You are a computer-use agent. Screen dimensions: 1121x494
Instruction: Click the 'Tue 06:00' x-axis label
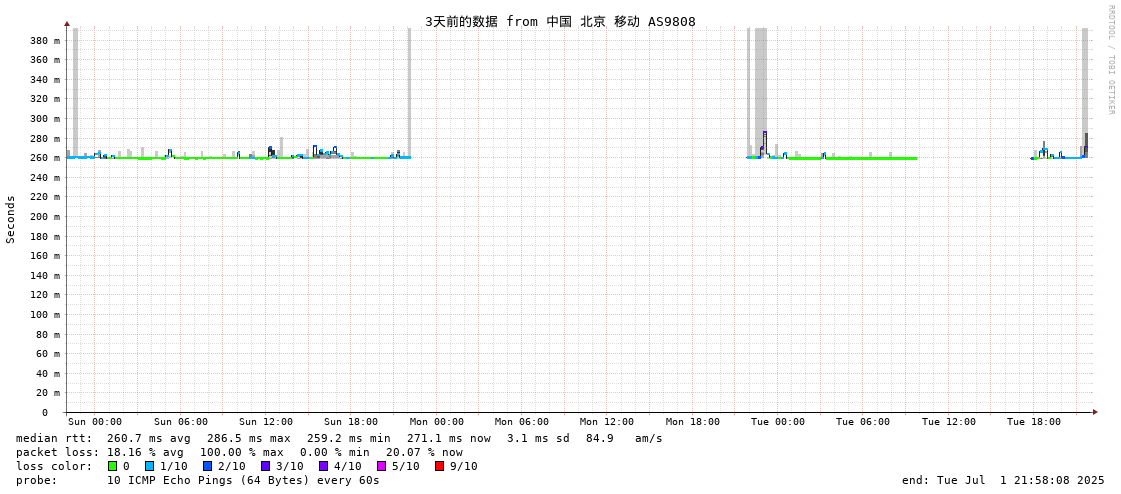tap(863, 422)
